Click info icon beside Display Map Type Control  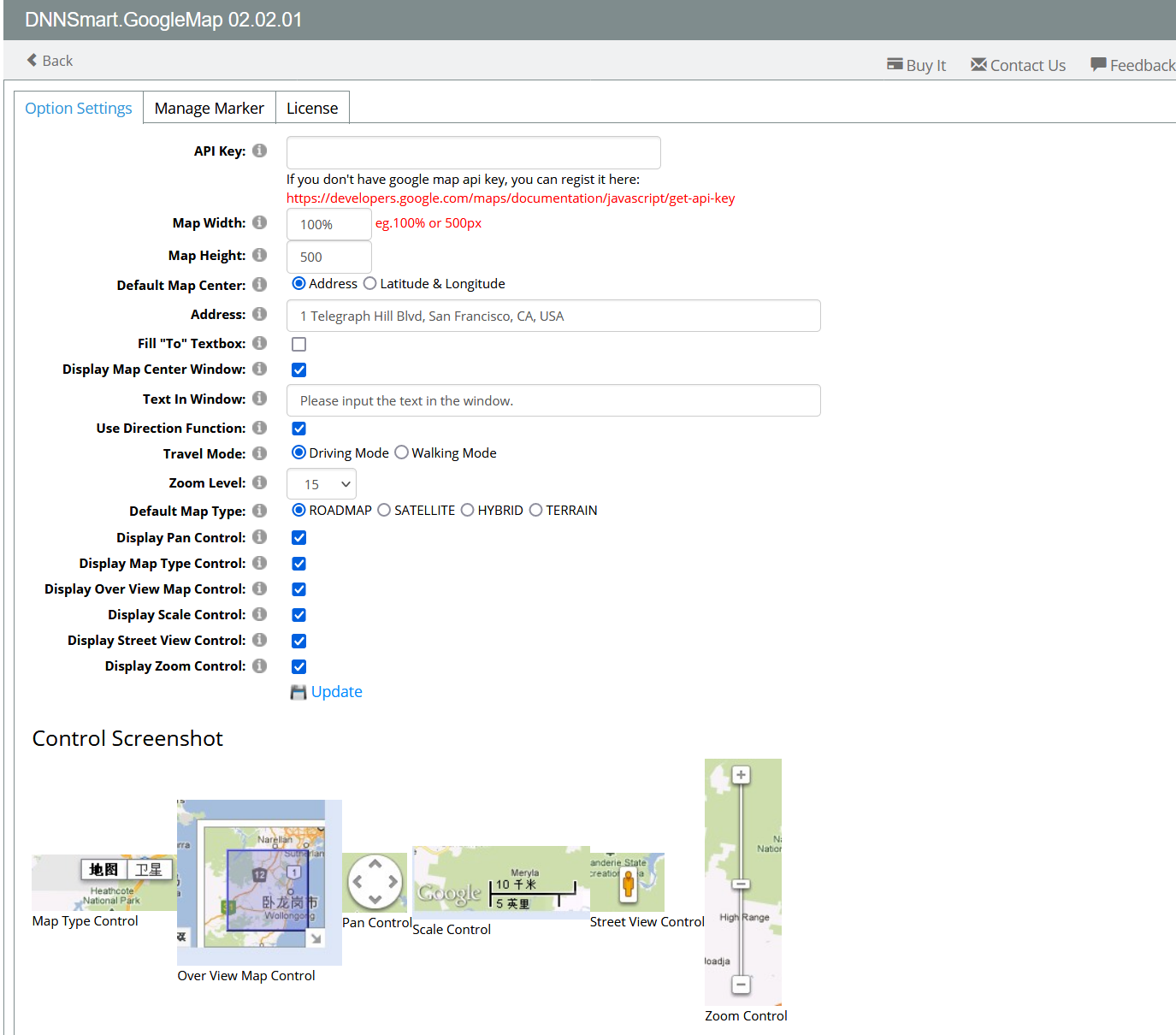click(260, 563)
